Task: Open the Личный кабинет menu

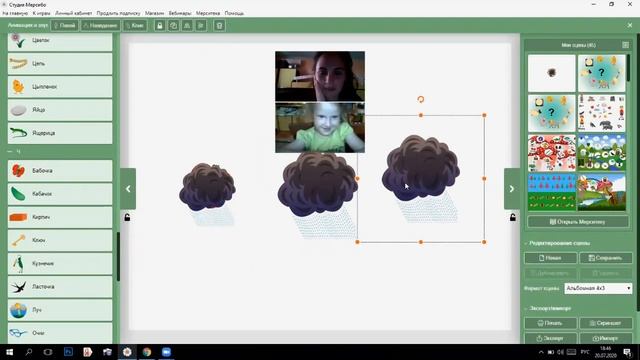Action: point(73,13)
